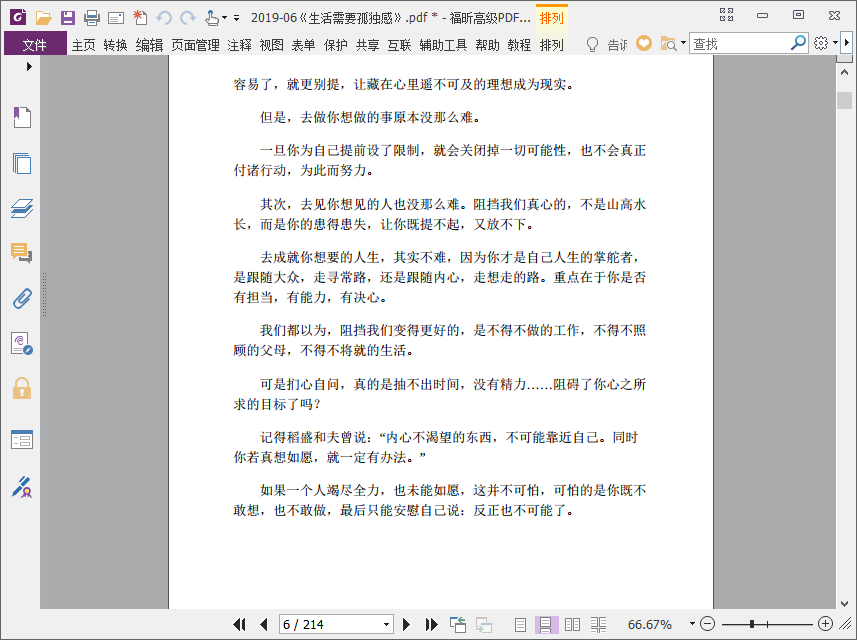Open search folder options dropdown
Viewport: 857px width, 640px height.
coord(683,43)
